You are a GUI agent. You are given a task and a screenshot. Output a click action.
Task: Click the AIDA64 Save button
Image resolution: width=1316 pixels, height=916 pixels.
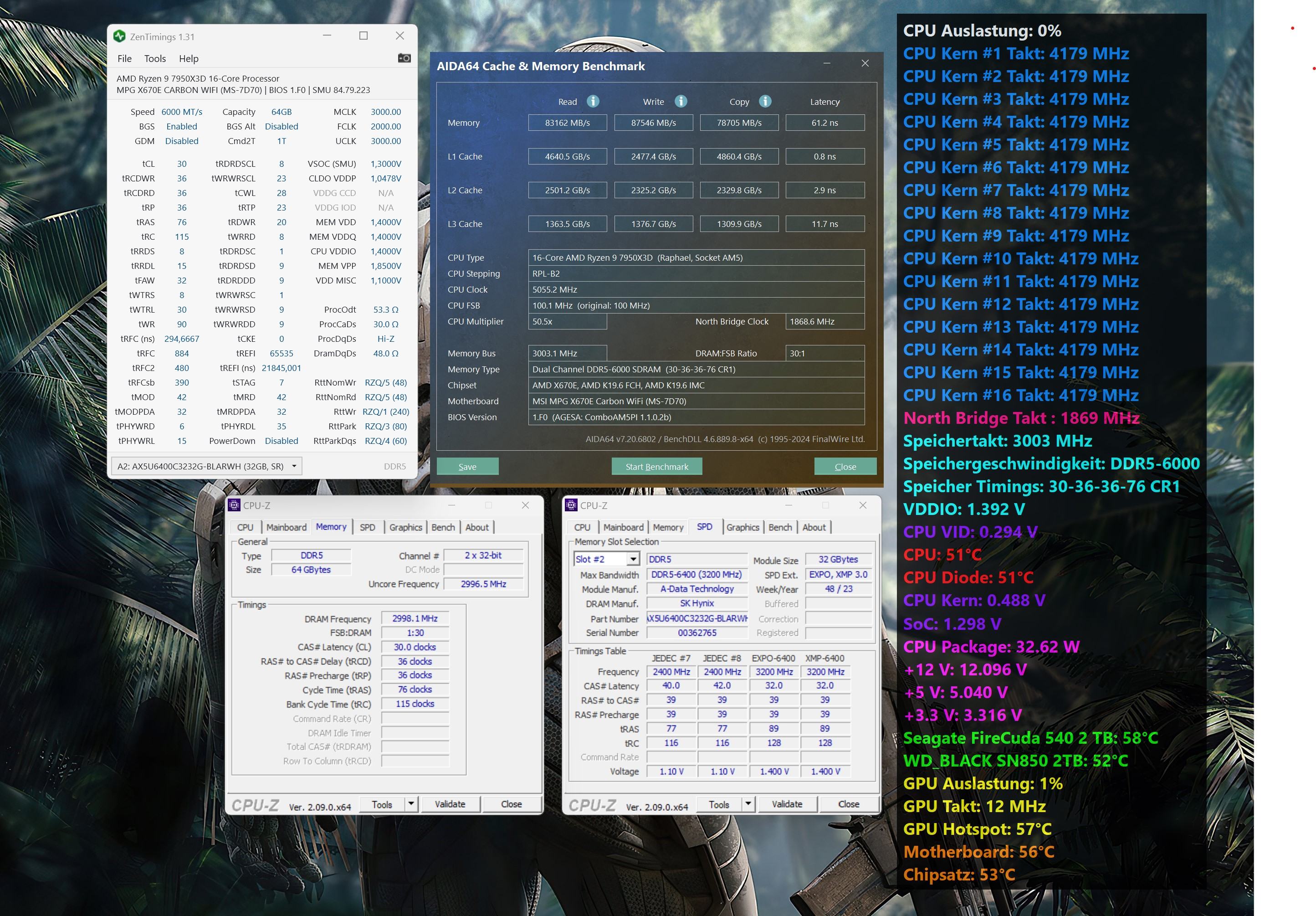pos(467,466)
